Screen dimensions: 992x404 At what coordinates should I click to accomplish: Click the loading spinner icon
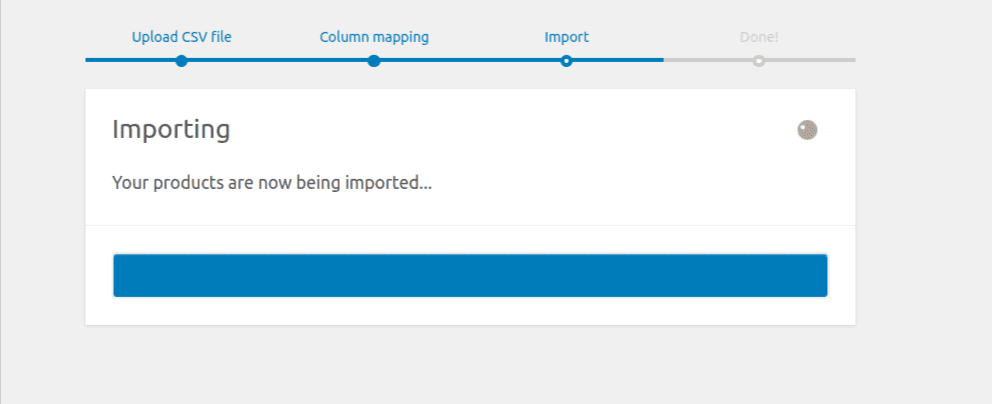(807, 130)
